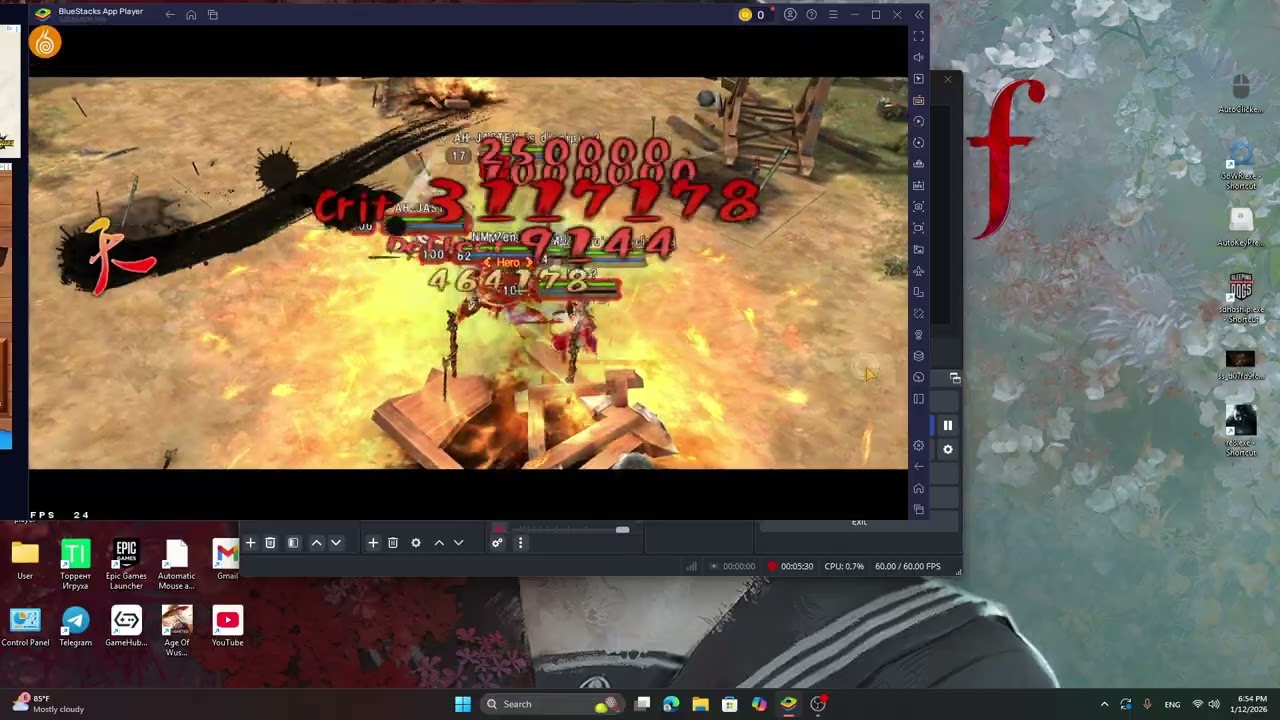Add an OBS source next to the gear
Viewport: 1280px width, 720px height.
pyautogui.click(x=373, y=543)
